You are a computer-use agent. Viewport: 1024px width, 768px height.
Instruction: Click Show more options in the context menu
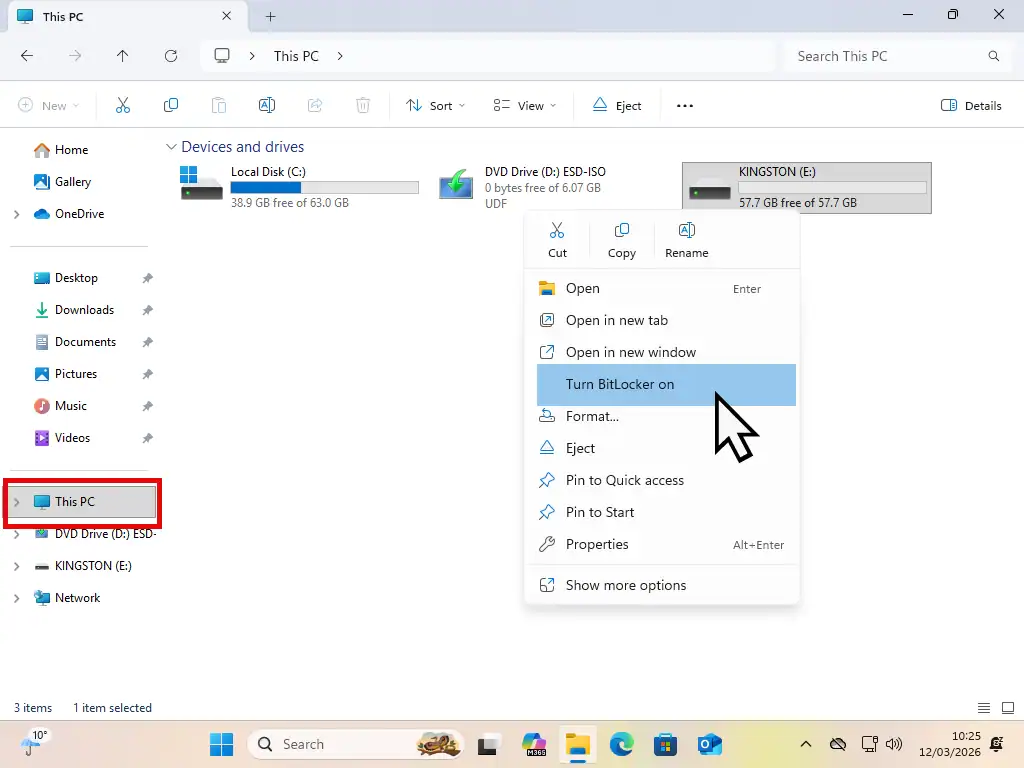[625, 585]
